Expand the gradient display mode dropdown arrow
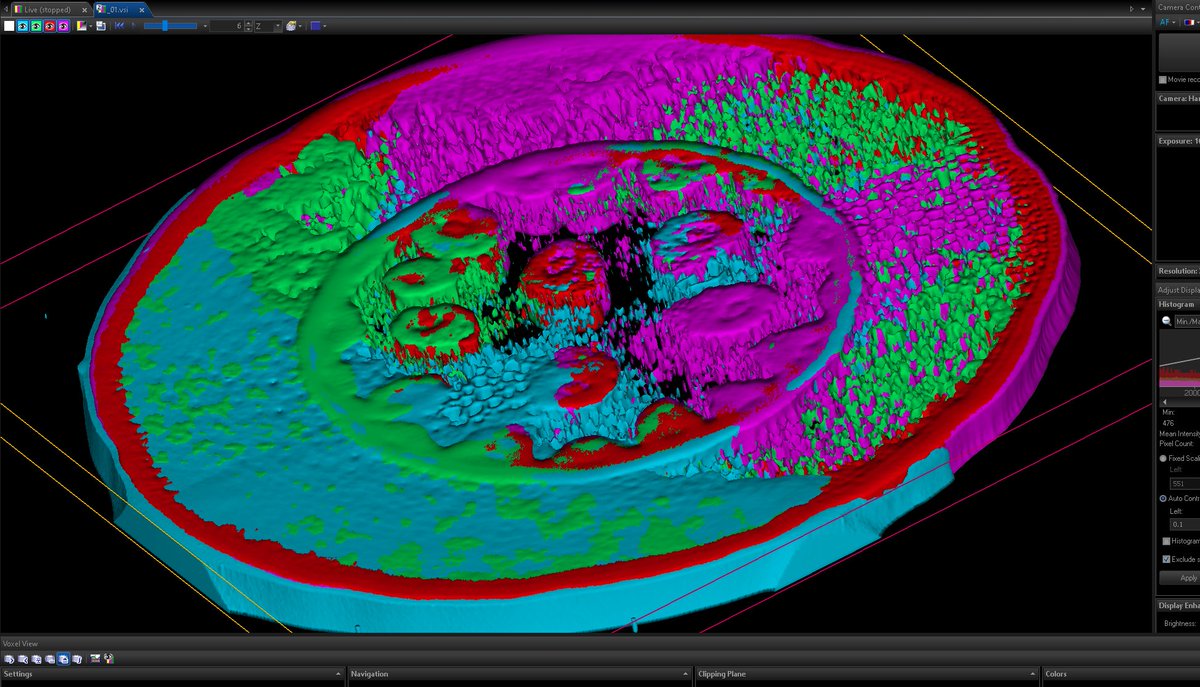The height and width of the screenshot is (687, 1200). (90, 26)
